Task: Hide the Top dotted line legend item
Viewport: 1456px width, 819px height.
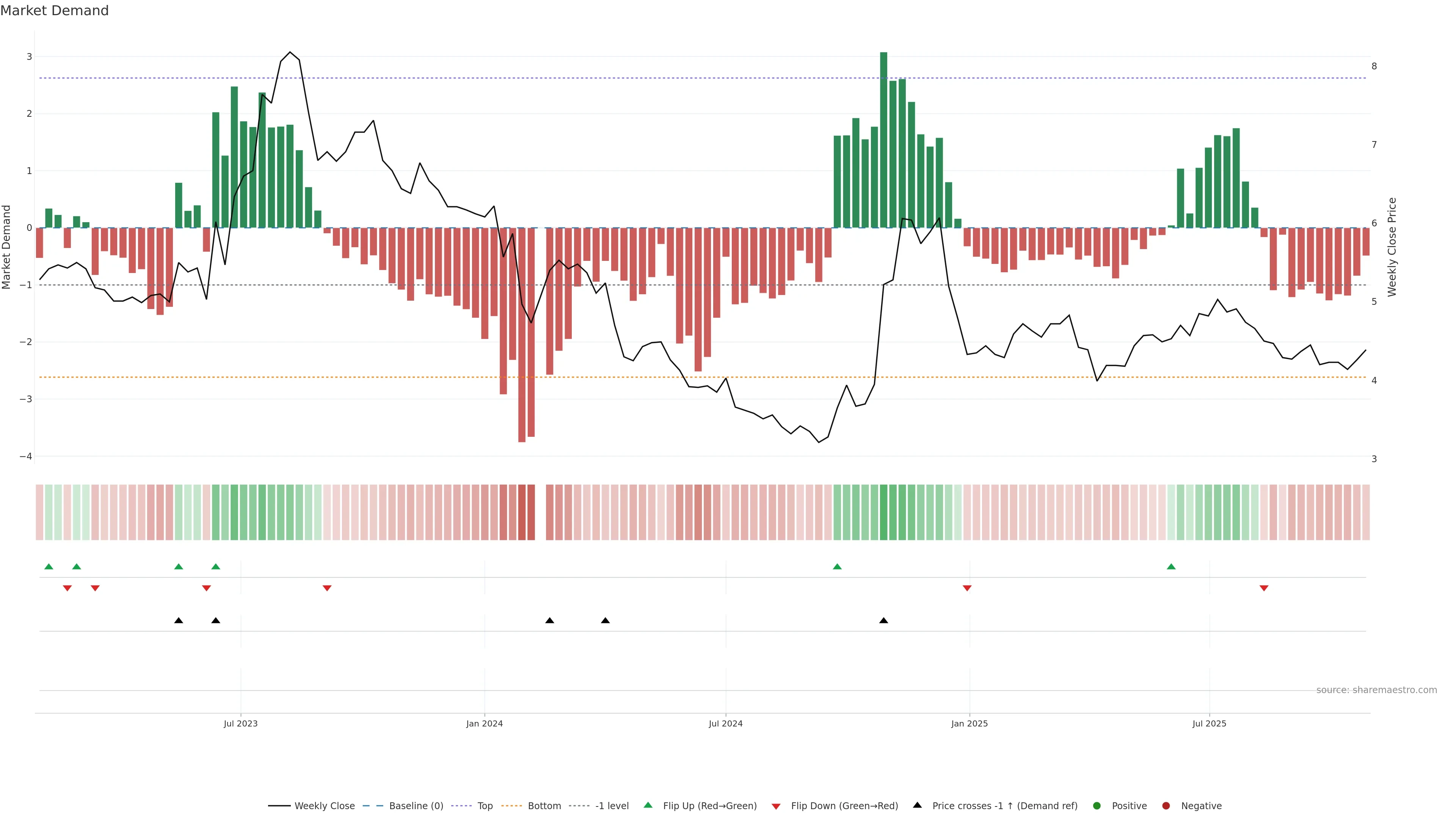Action: pos(485,805)
